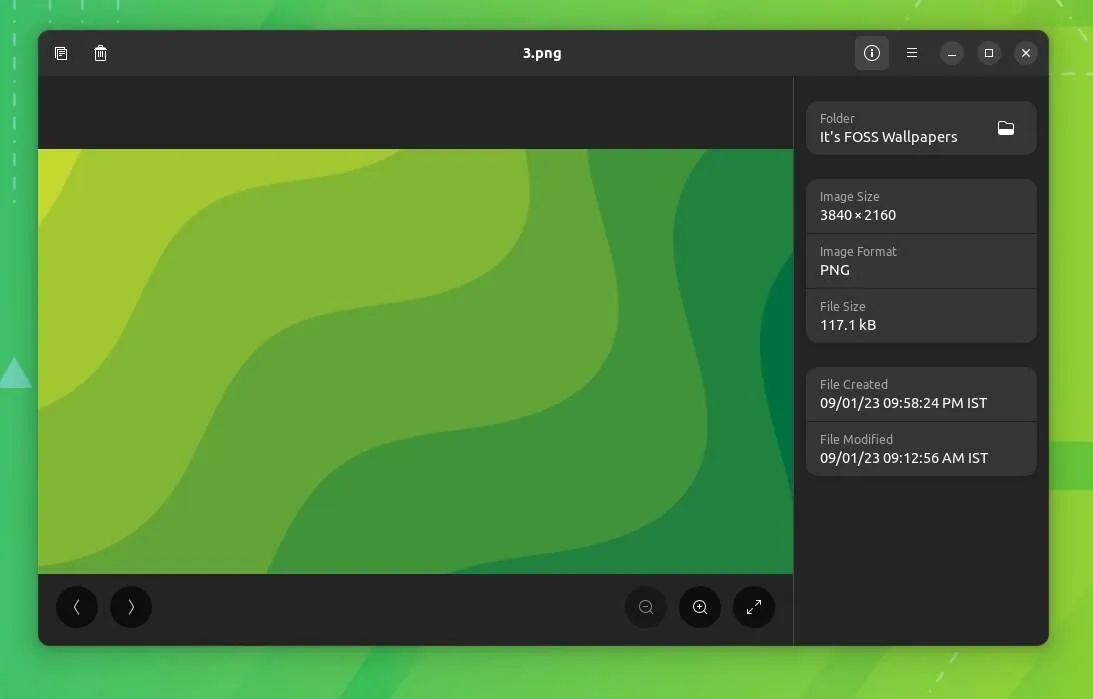Image resolution: width=1093 pixels, height=699 pixels.
Task: Toggle the image properties sidebar
Action: coord(871,53)
